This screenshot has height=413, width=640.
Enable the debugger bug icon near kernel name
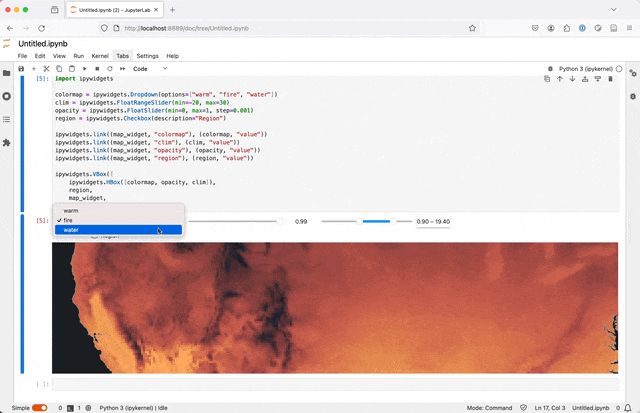(550, 69)
